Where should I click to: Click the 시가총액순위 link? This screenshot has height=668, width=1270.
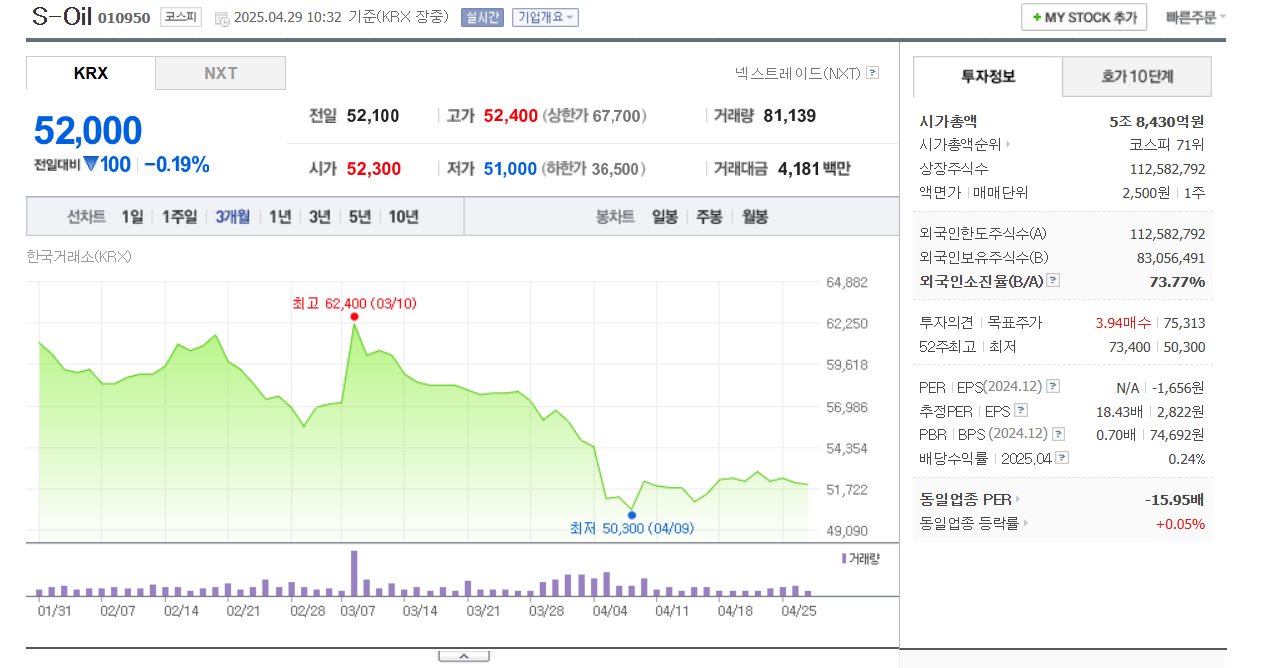pos(960,145)
